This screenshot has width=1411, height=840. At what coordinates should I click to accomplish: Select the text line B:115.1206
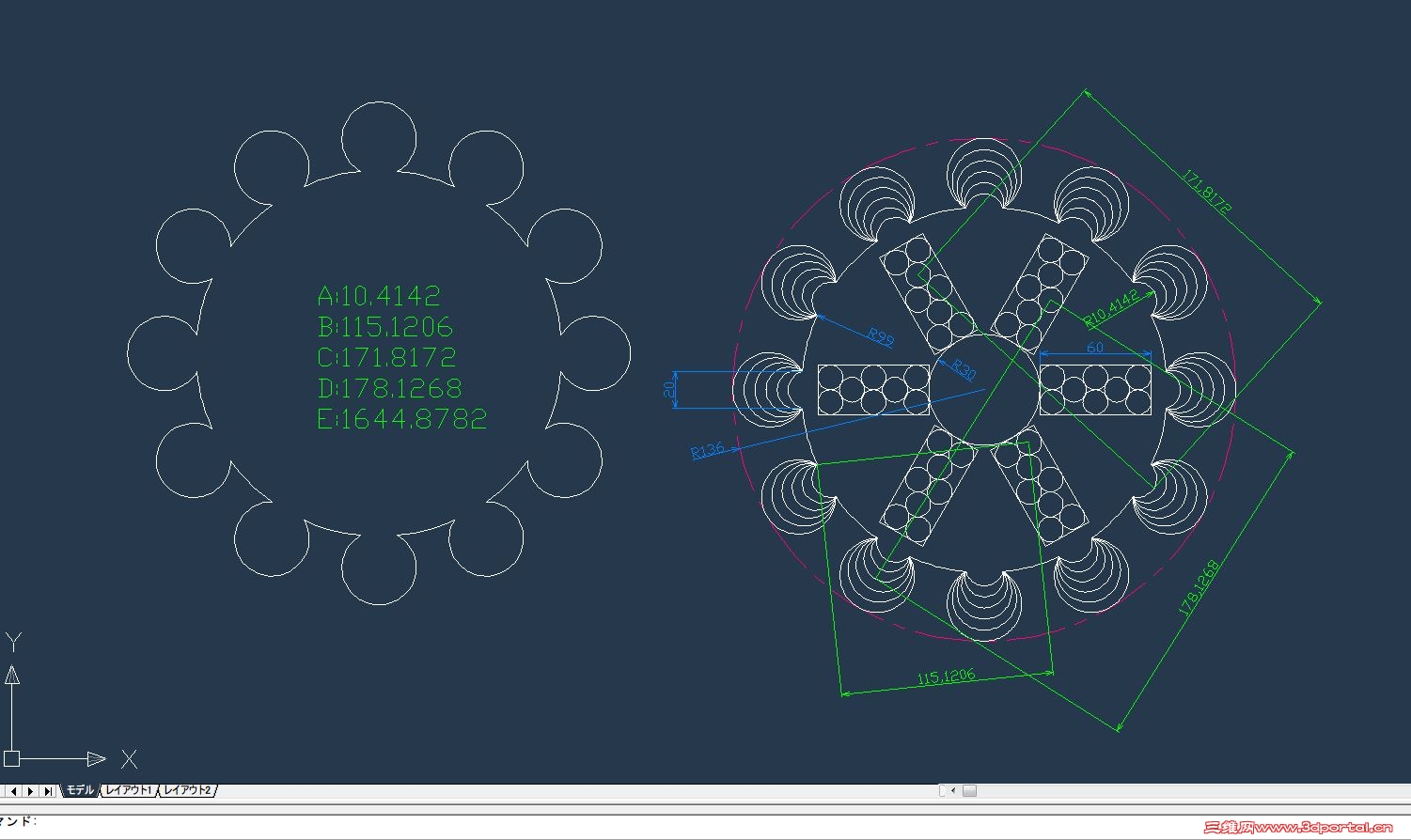[385, 327]
